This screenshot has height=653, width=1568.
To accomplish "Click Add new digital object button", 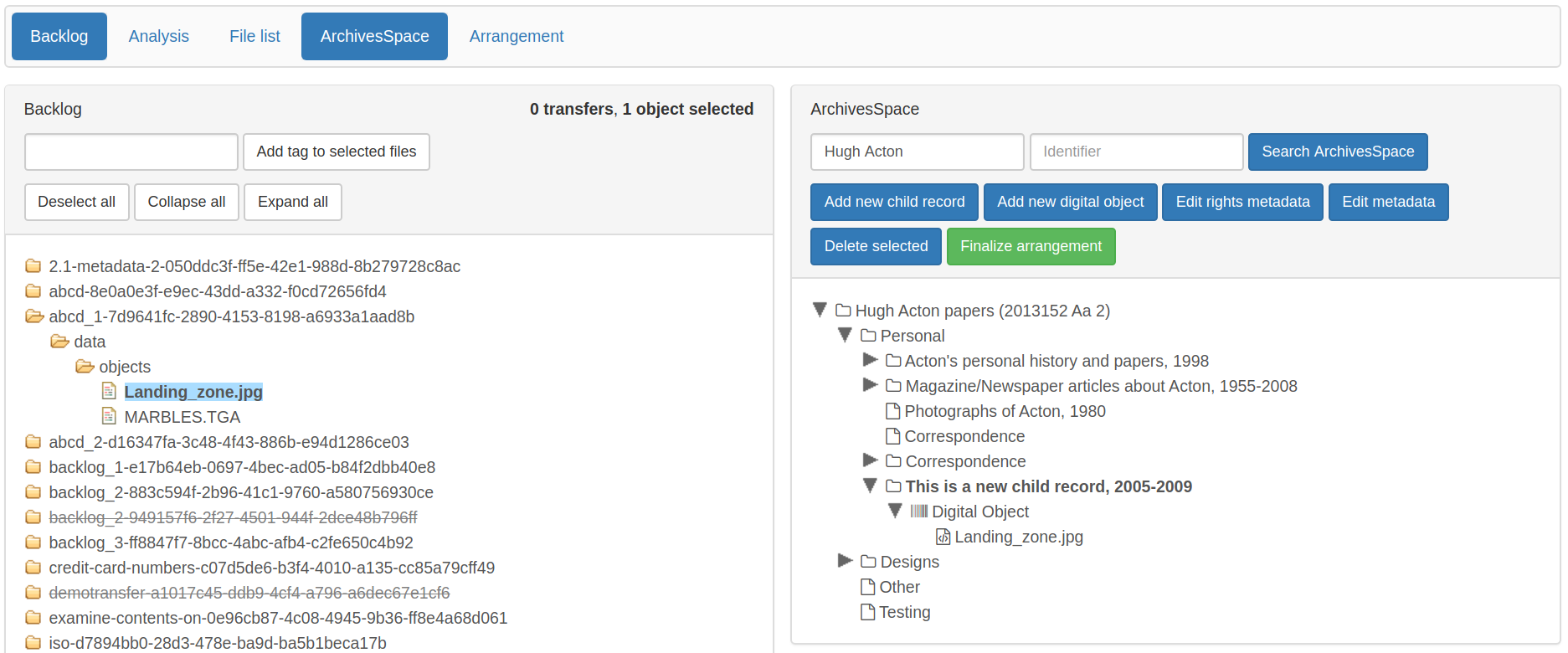I will pyautogui.click(x=1069, y=202).
